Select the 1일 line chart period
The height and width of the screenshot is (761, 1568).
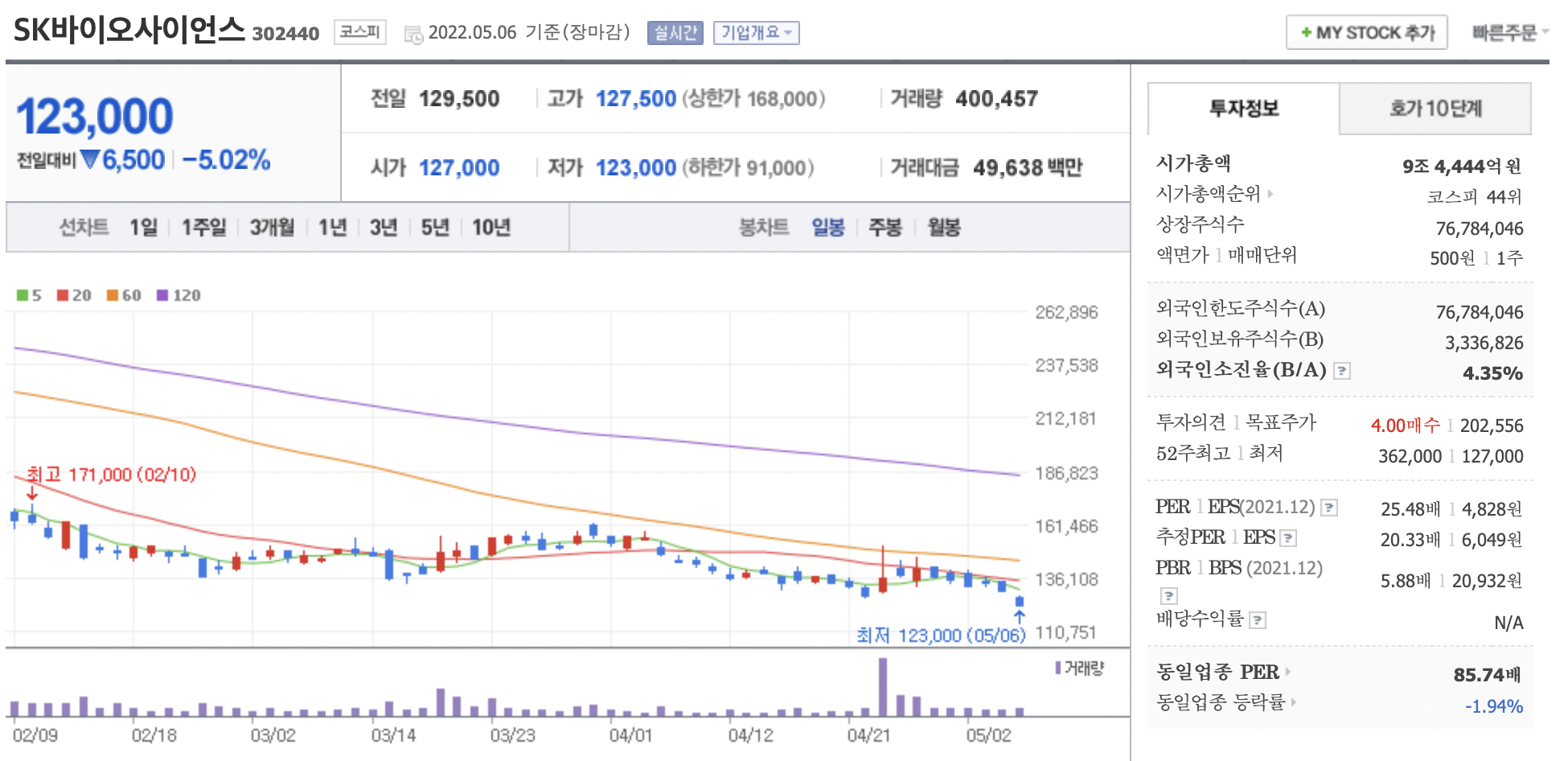(144, 228)
